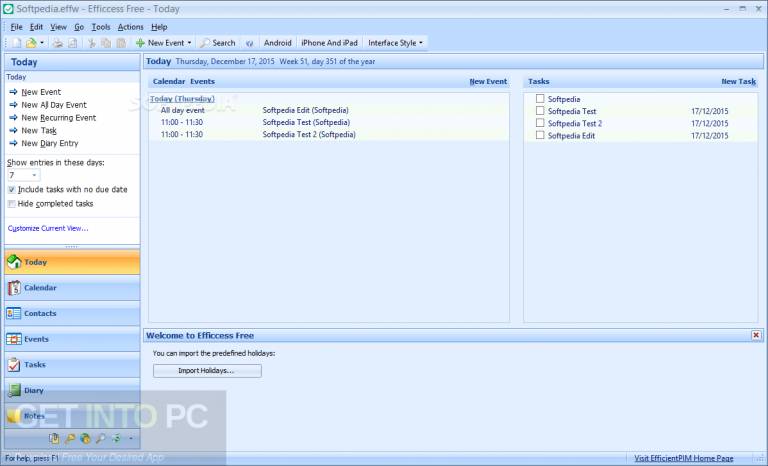Click the Import Holidays button
The width and height of the screenshot is (768, 466).
click(x=207, y=370)
